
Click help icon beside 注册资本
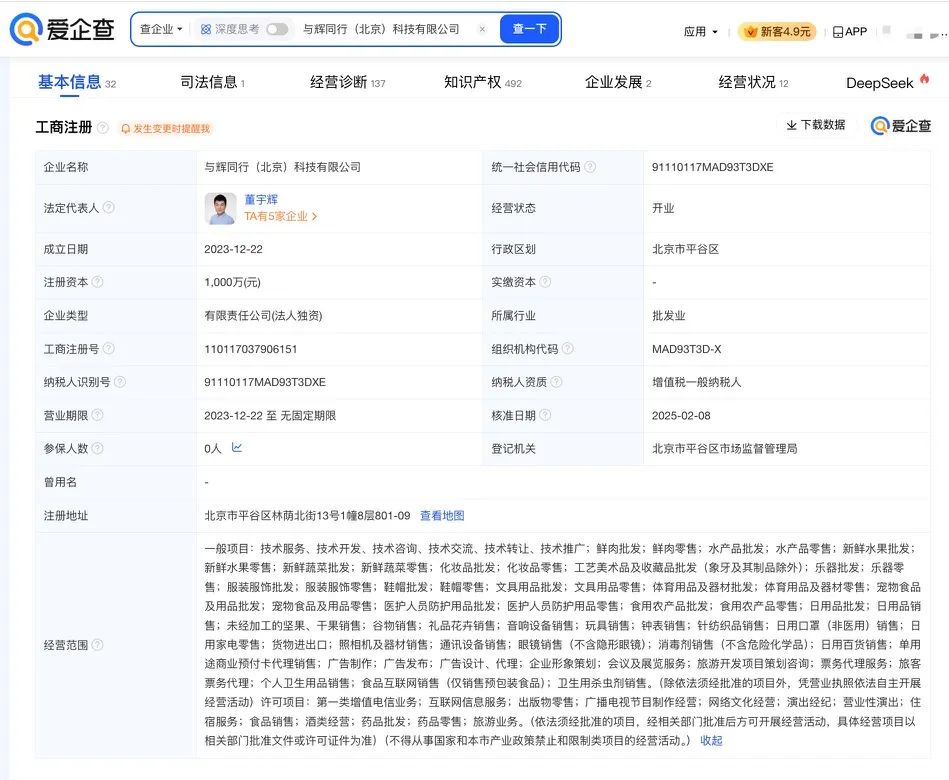97,281
